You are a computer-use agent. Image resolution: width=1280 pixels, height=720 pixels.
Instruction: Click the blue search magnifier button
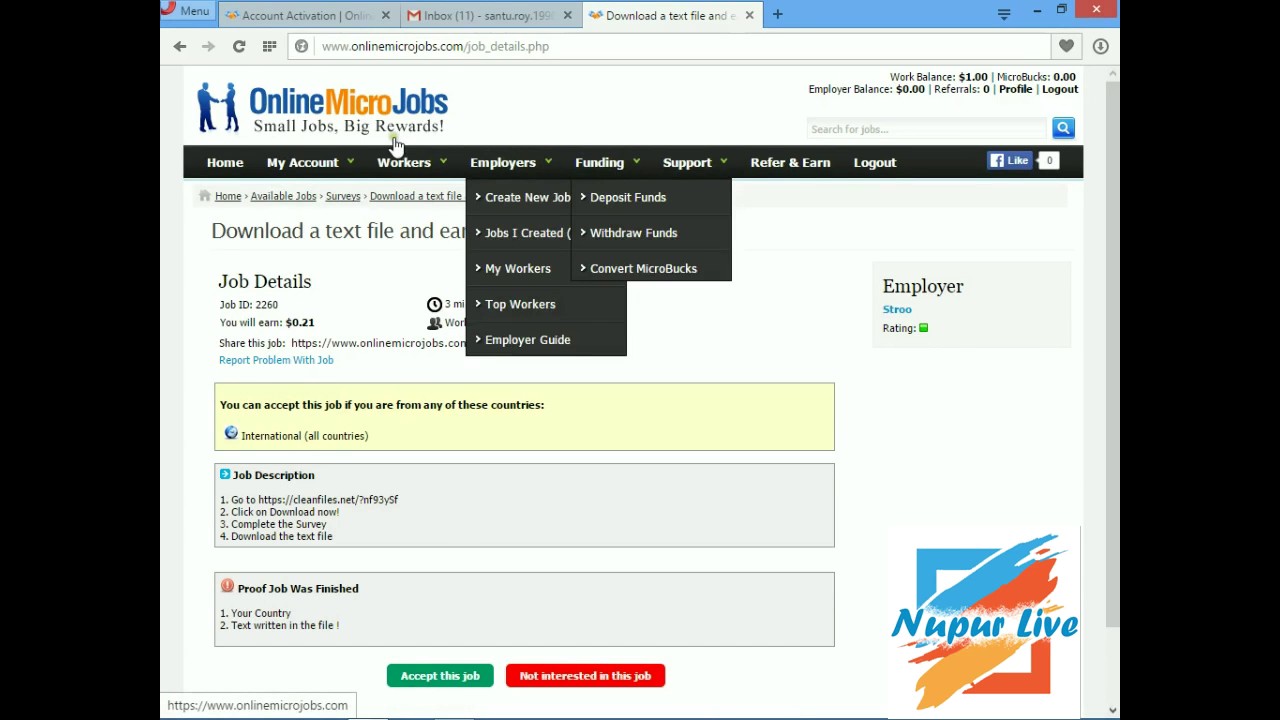[1063, 128]
